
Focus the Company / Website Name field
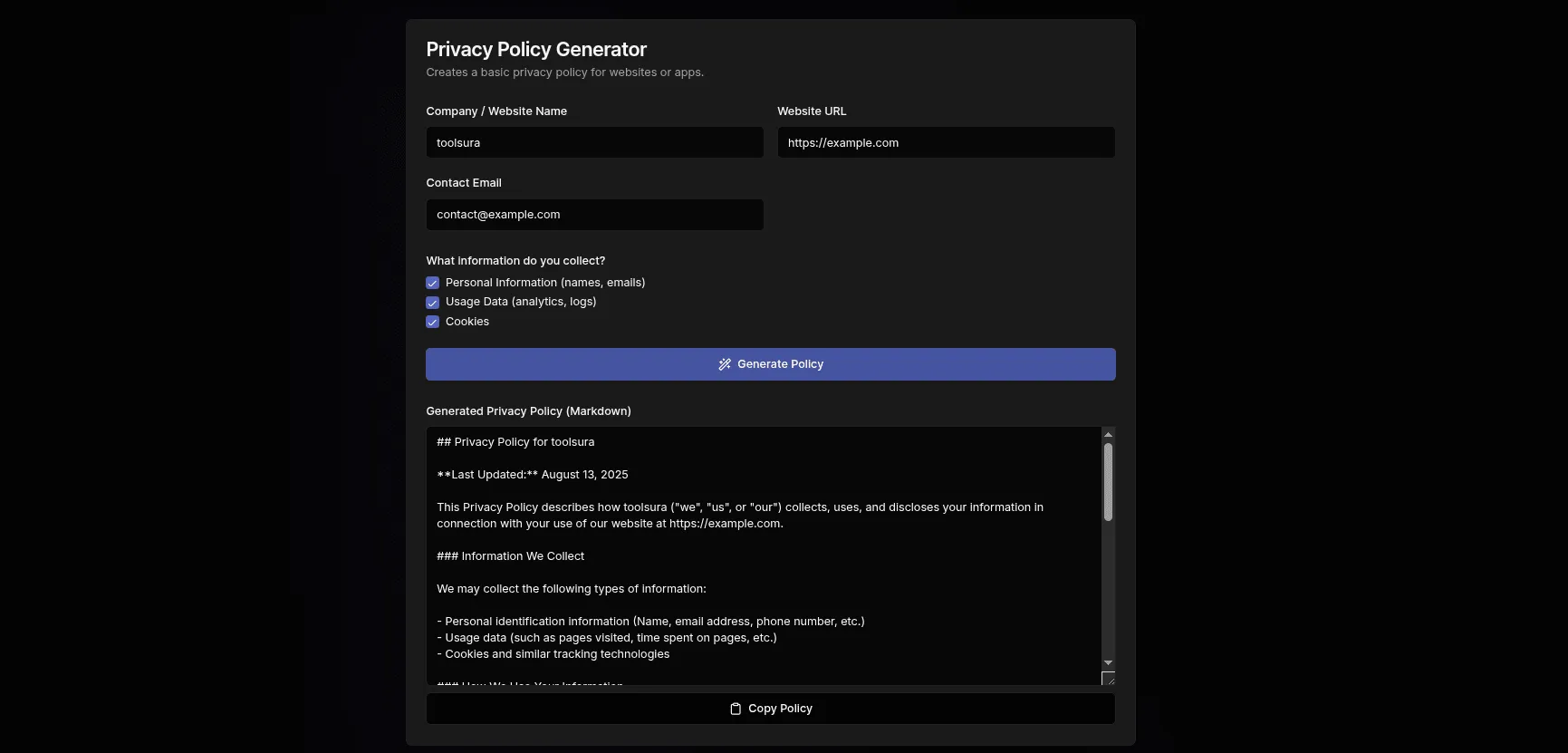click(595, 142)
